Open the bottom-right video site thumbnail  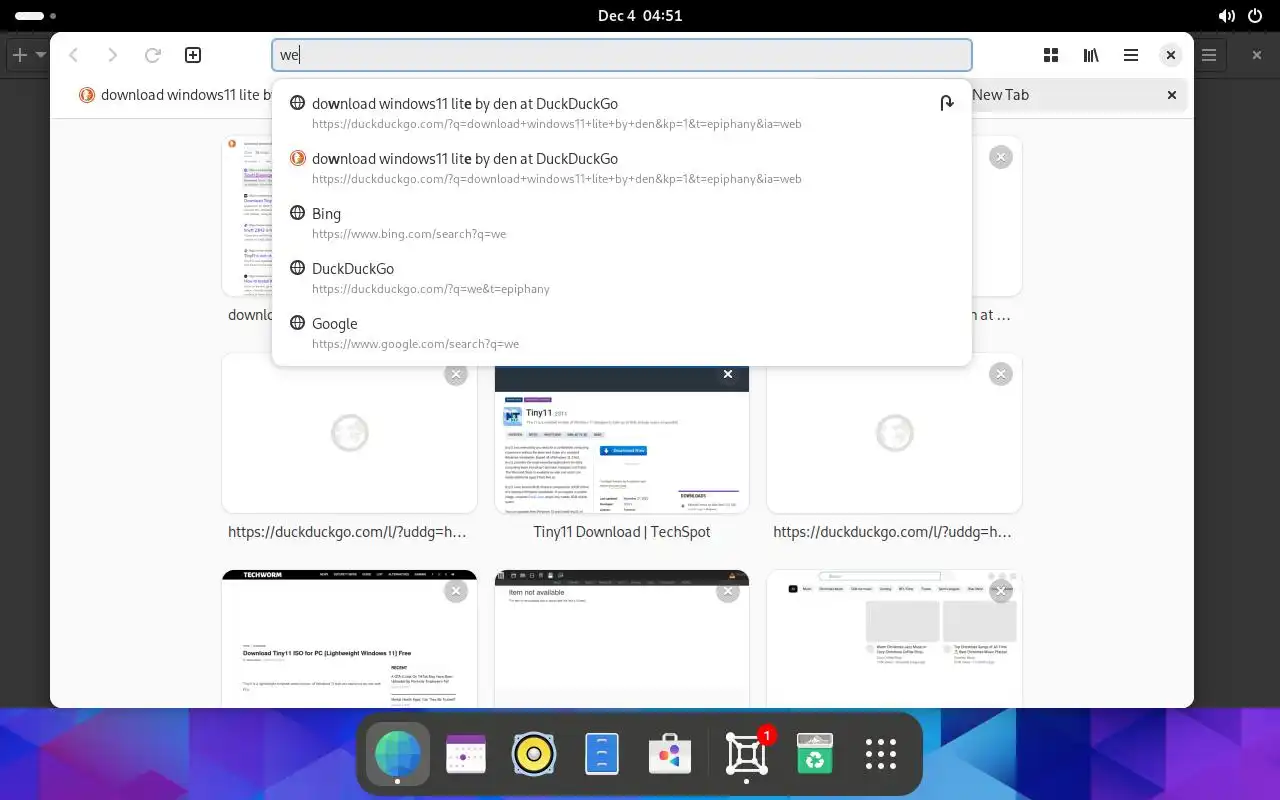(894, 640)
